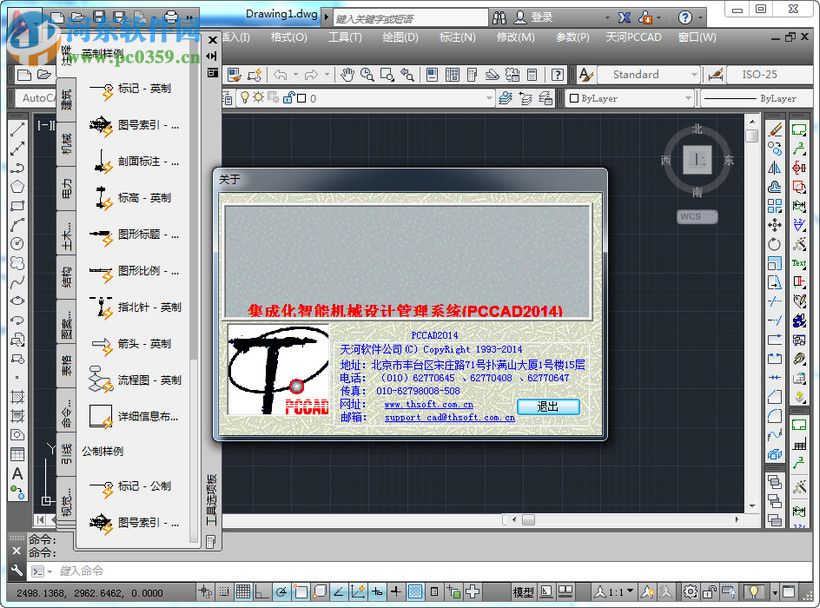Toggle grid display in the status bar
Screen dimensions: 820x608
pyautogui.click(x=243, y=594)
